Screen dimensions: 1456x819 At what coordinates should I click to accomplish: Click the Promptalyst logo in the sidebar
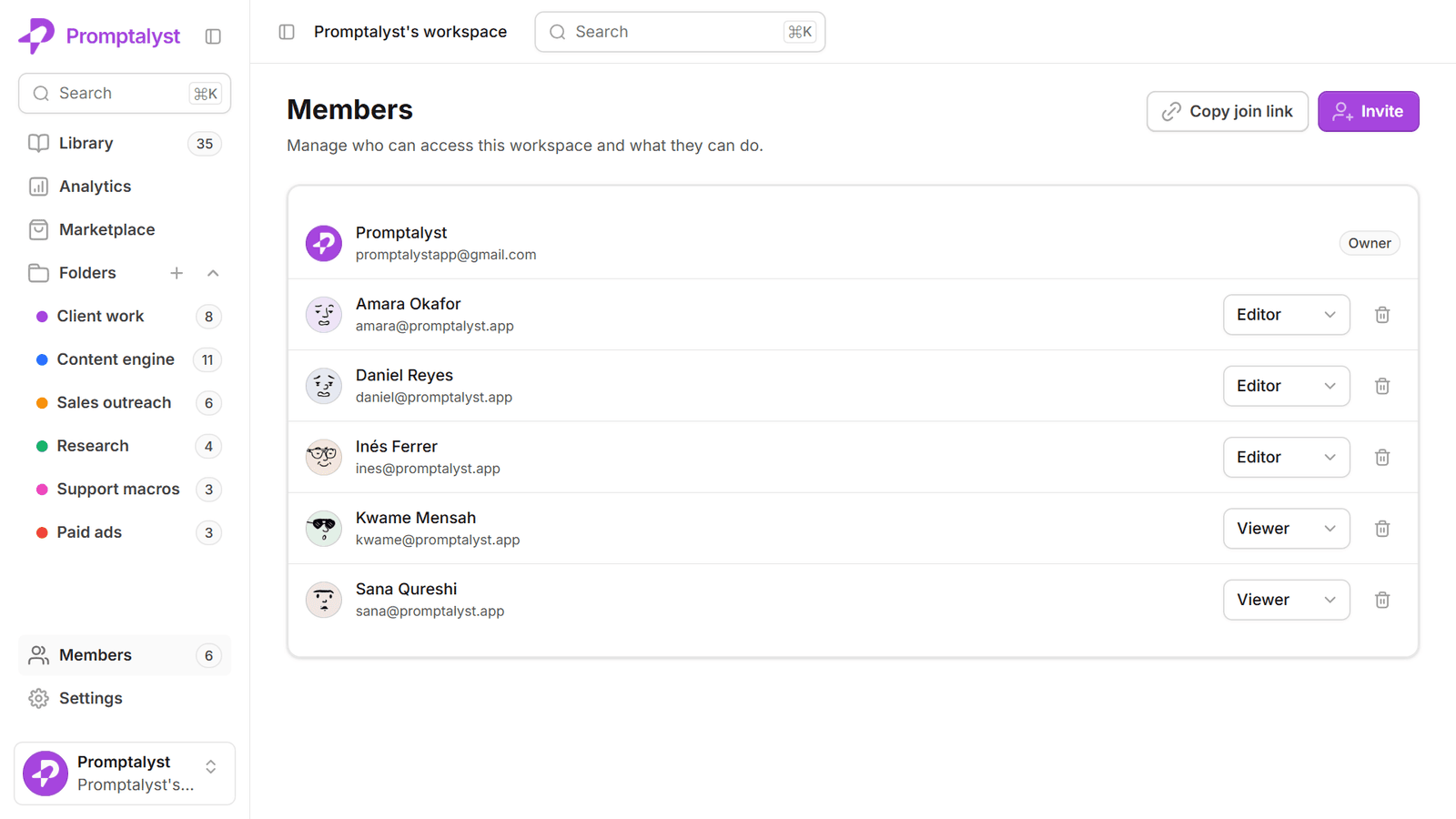click(99, 36)
